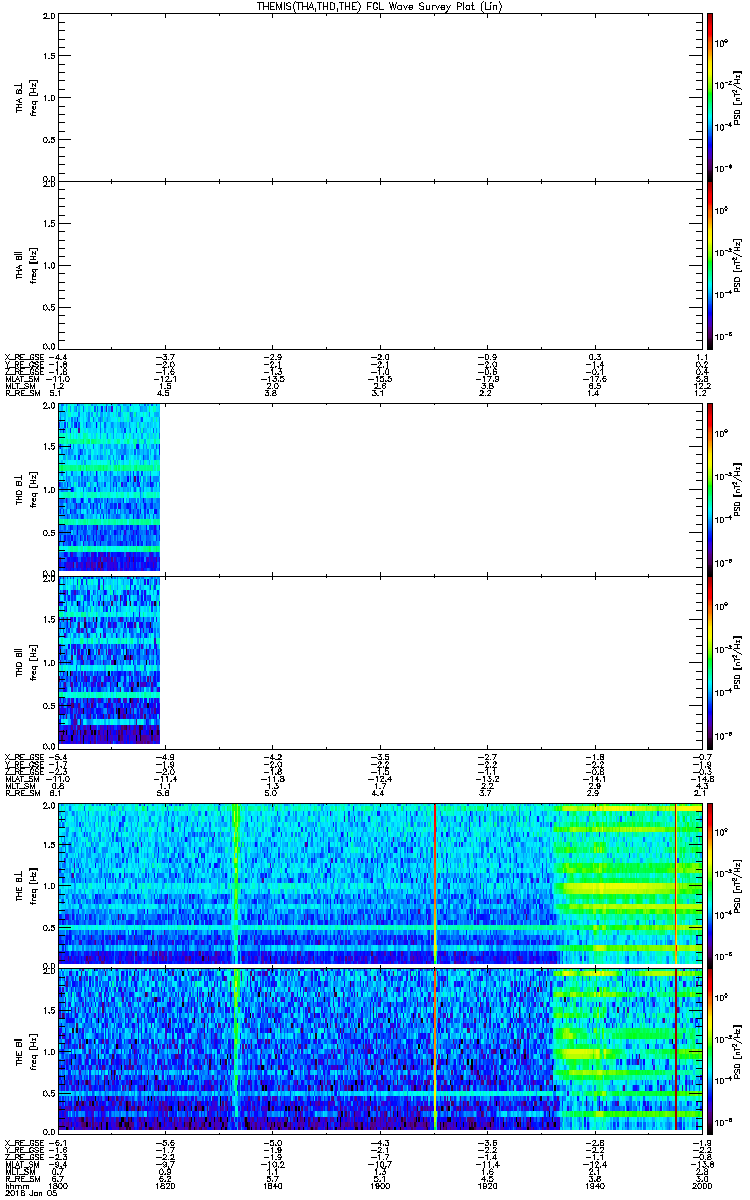Click the THA B-perpendicular freq [Hz] axis label
This screenshot has height=1200, width=750.
click(x=34, y=97)
